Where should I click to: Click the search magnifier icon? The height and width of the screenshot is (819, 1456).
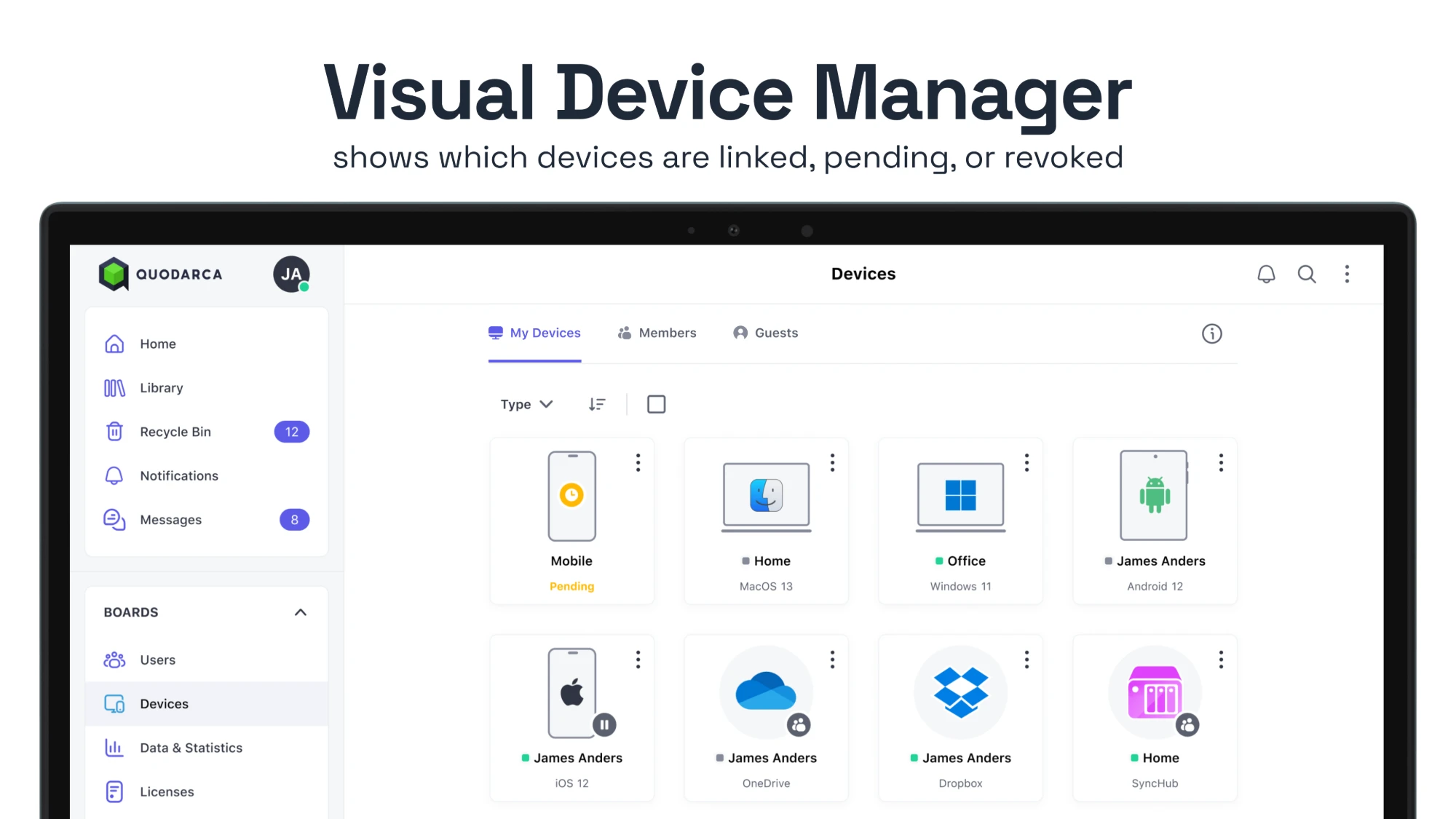(x=1307, y=274)
